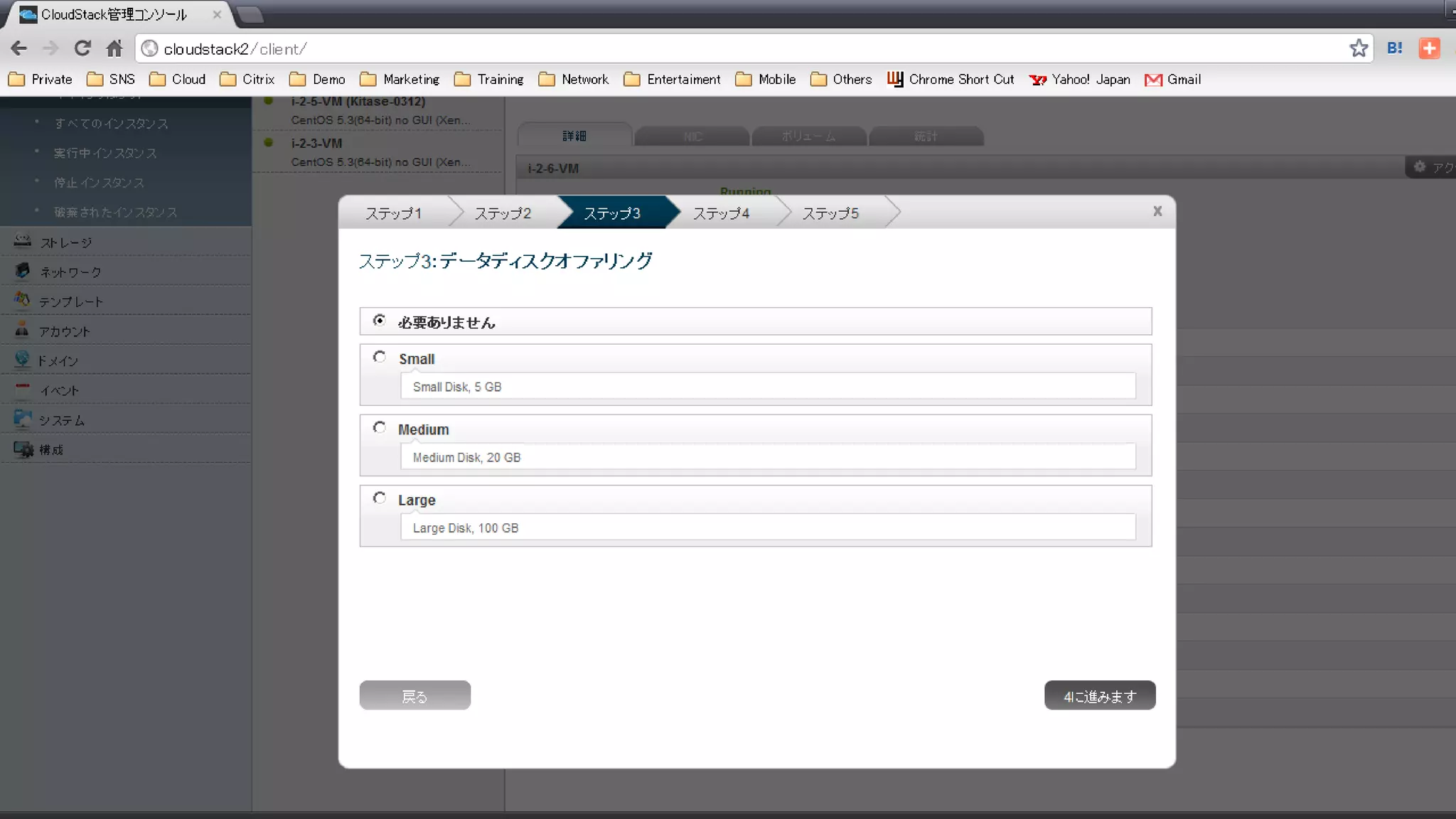This screenshot has width=1456, height=819.
Task: Click the Hatena B! extension icon
Action: [1395, 48]
